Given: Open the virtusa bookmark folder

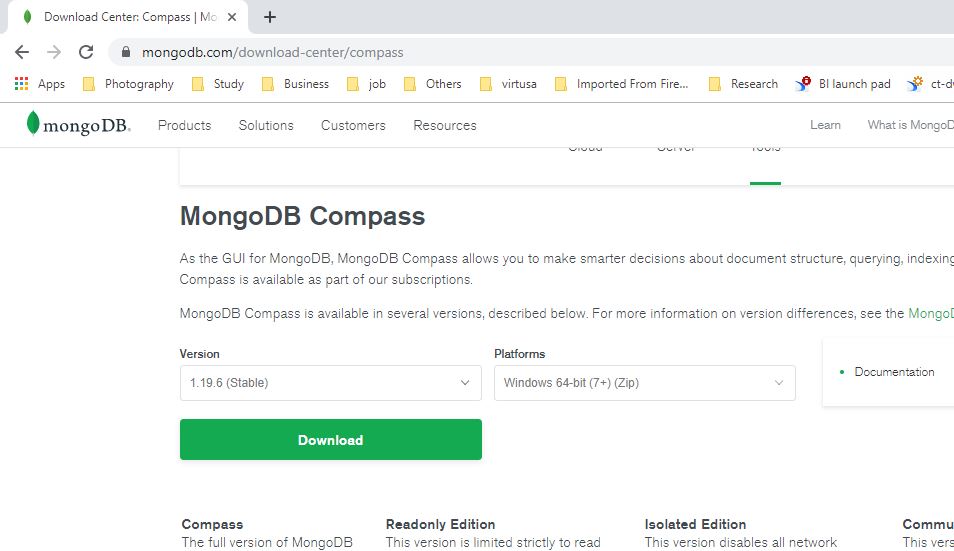Looking at the screenshot, I should tap(508, 84).
